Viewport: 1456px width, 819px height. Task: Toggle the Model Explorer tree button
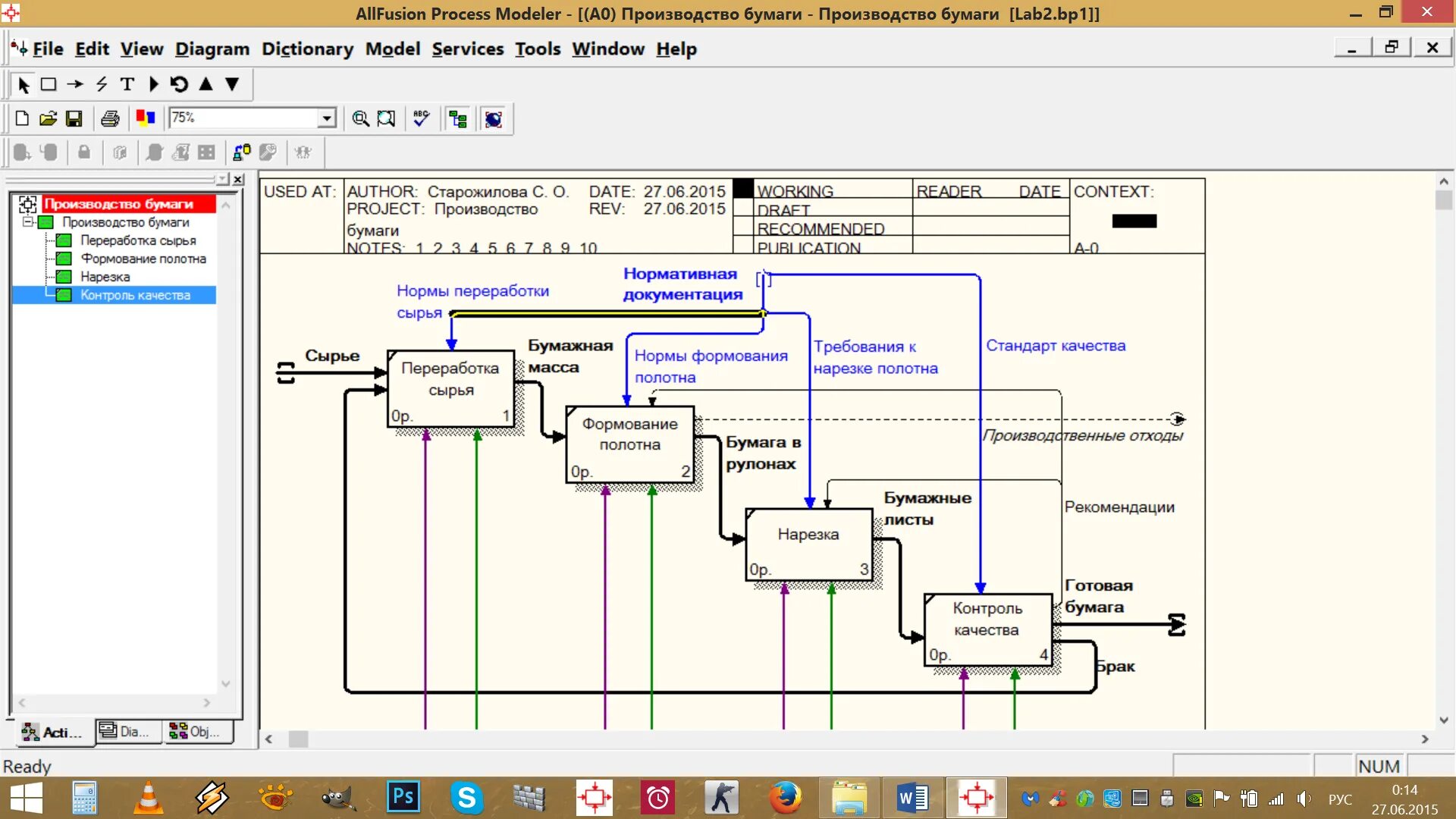coord(458,118)
